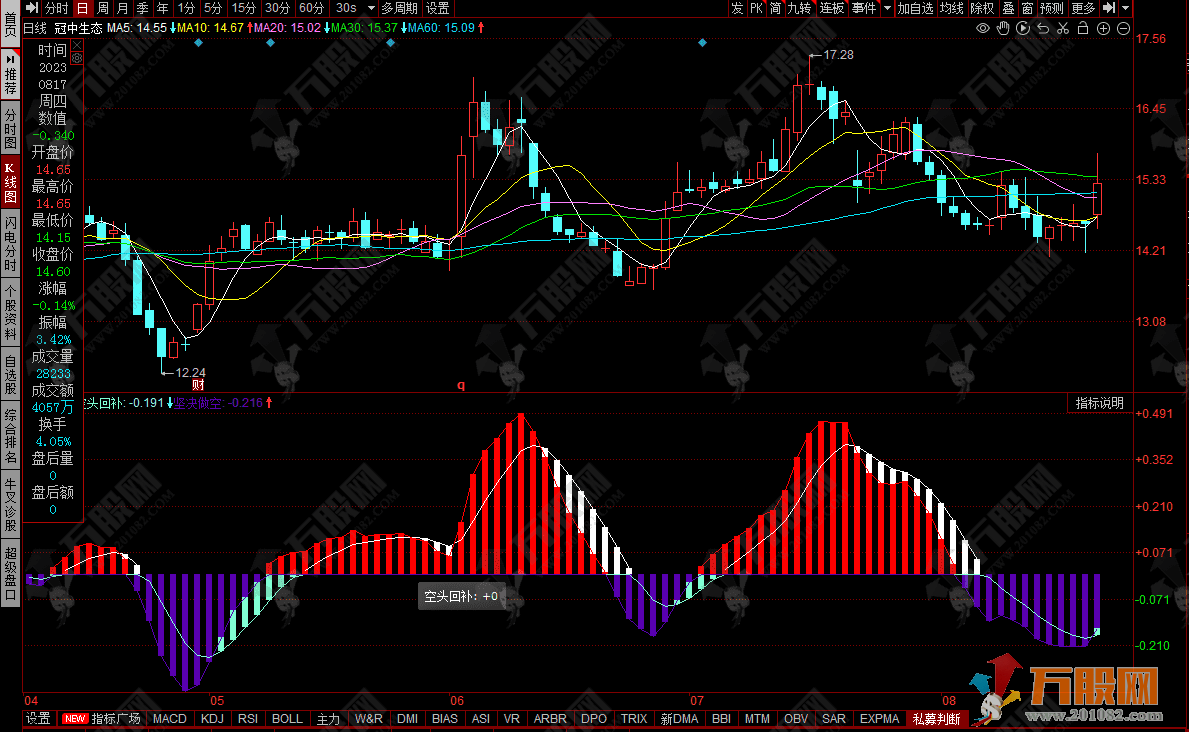1189x732 pixels.
Task: Select the scissors cut icon
Action: pos(1063,28)
